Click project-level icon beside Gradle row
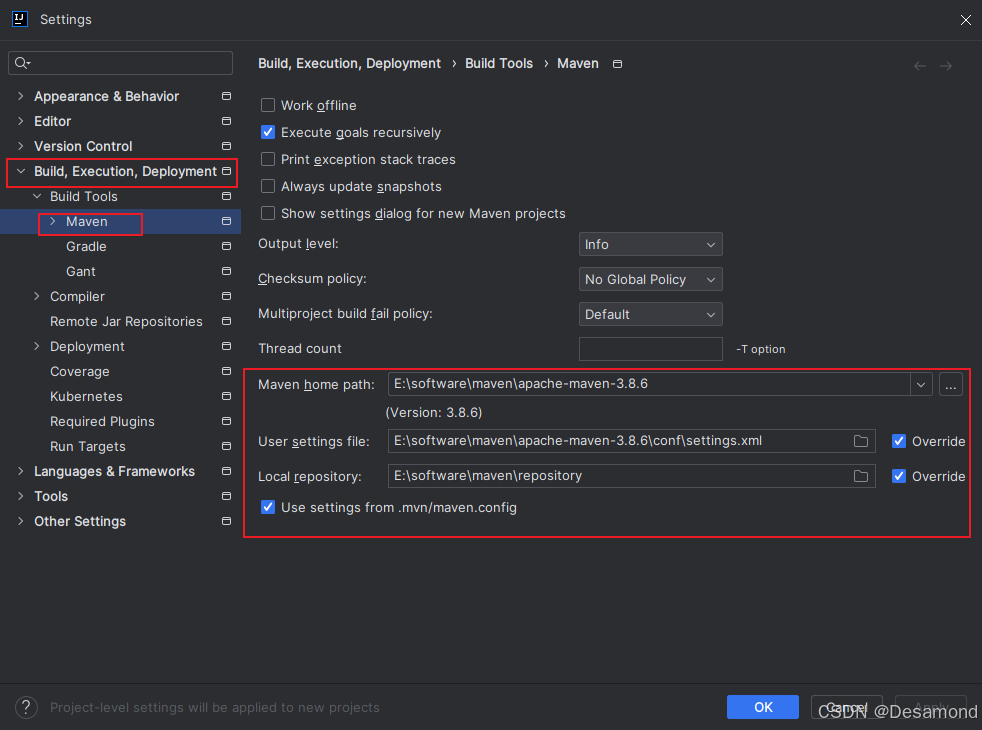The width and height of the screenshot is (982, 730). tap(226, 246)
